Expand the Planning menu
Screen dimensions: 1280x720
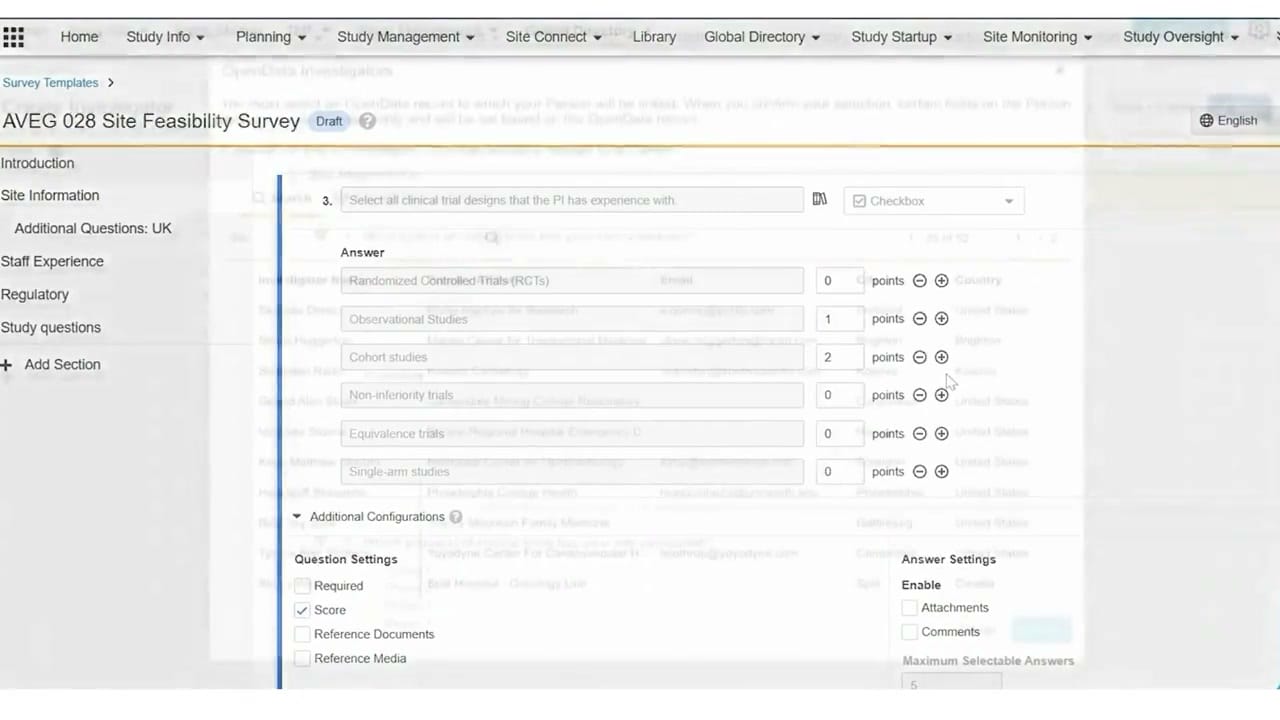(271, 37)
